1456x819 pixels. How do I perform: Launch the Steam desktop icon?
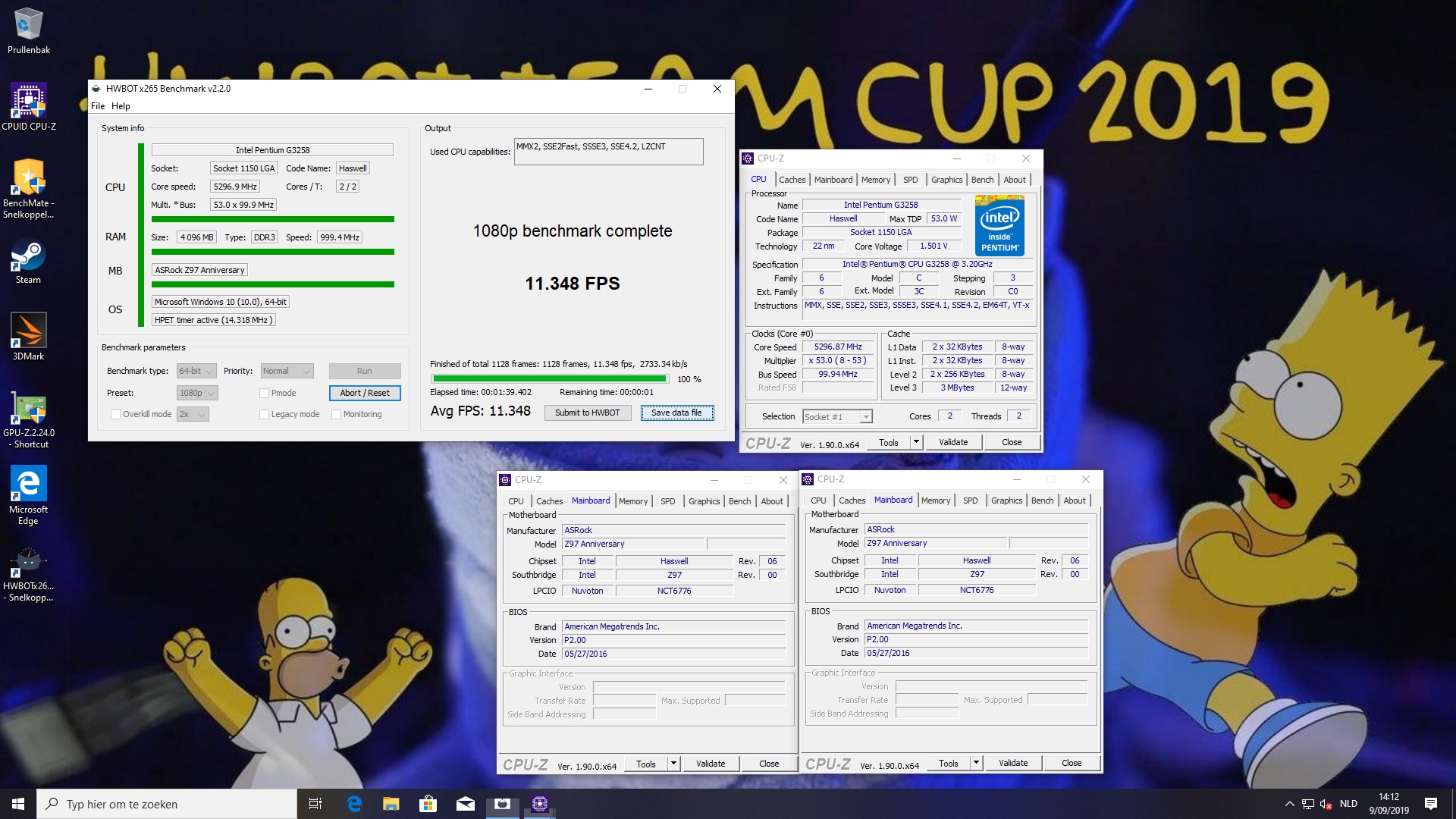[28, 262]
